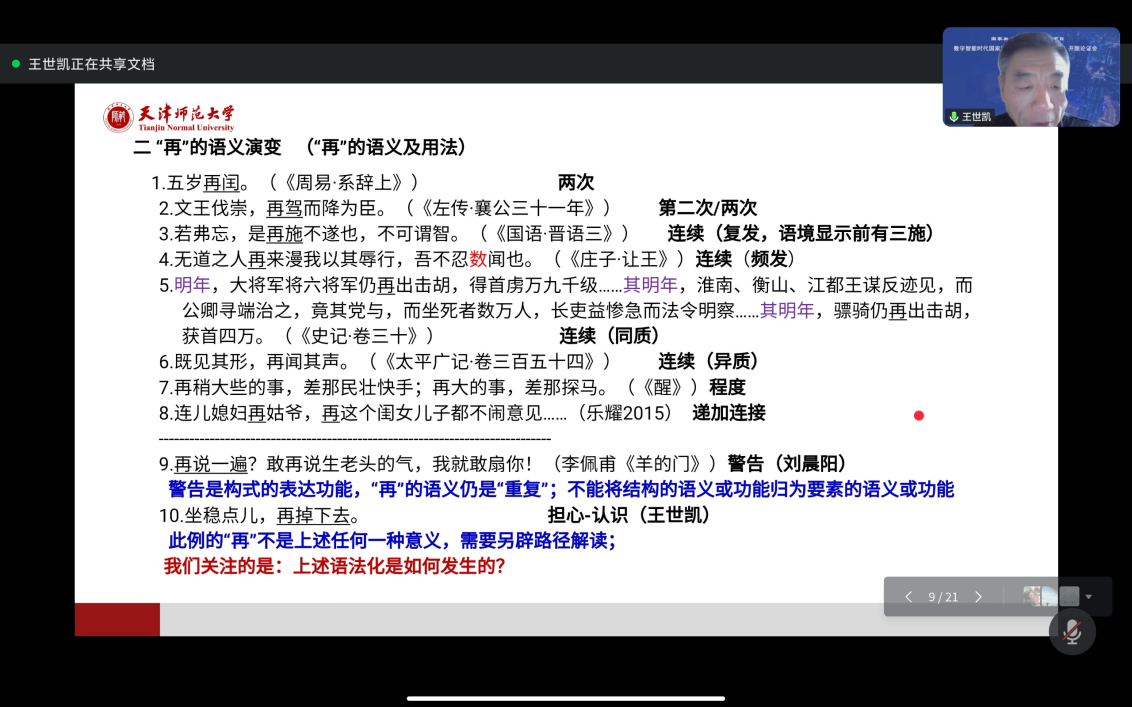Viewport: 1132px width, 707px height.
Task: Go to the previous slide arrow
Action: (x=908, y=597)
